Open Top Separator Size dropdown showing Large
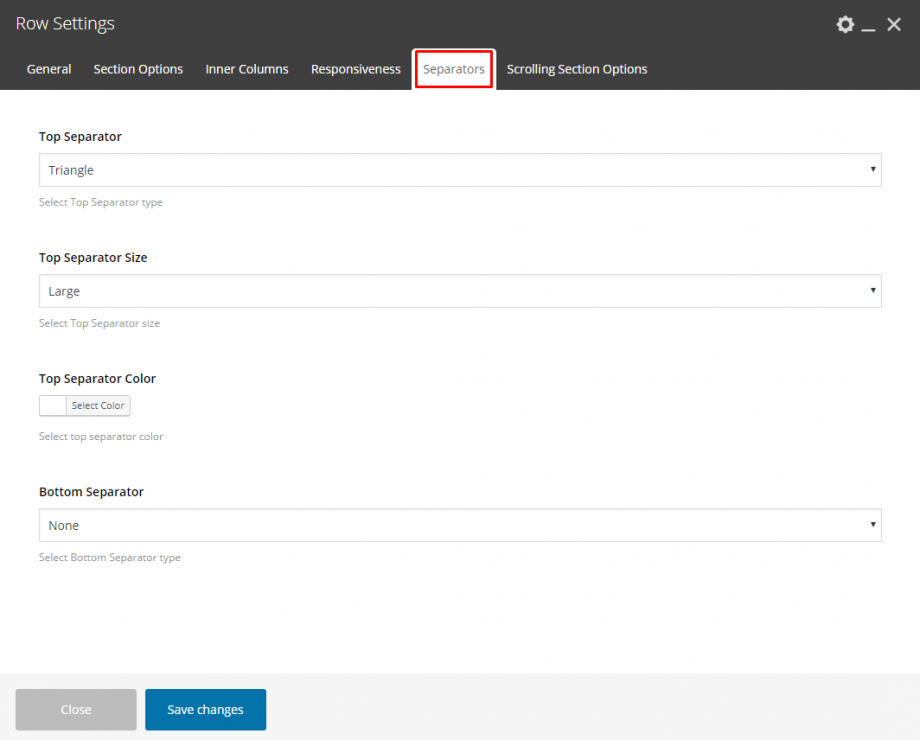This screenshot has height=740, width=920. coord(460,291)
